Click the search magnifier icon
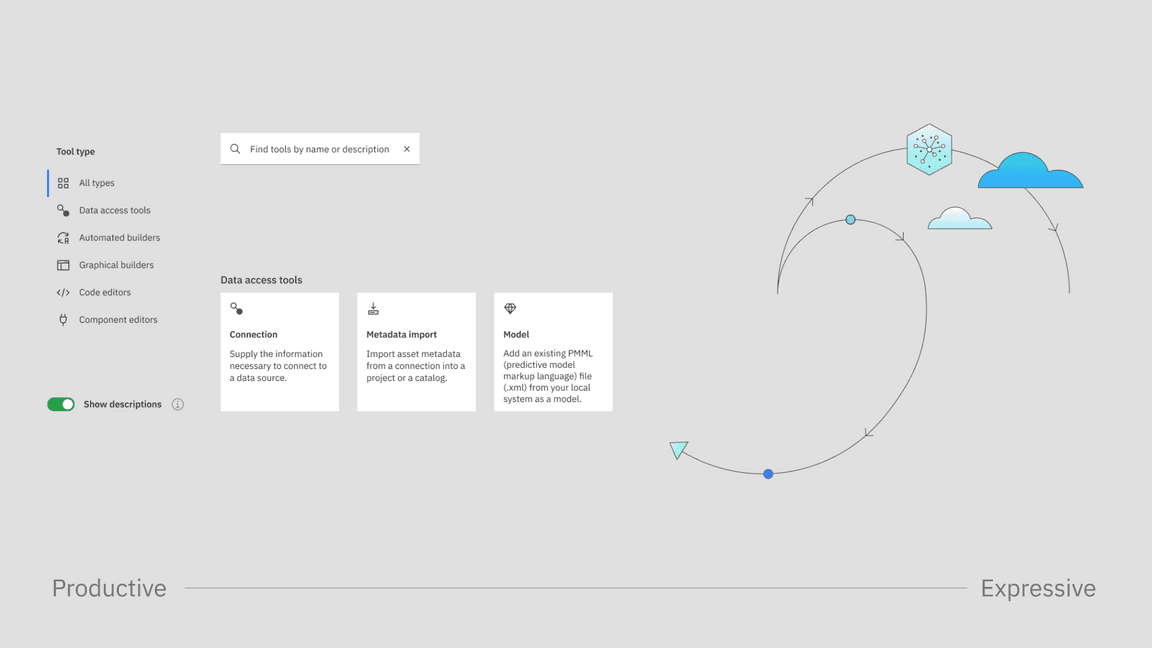The image size is (1152, 648). pyautogui.click(x=235, y=149)
